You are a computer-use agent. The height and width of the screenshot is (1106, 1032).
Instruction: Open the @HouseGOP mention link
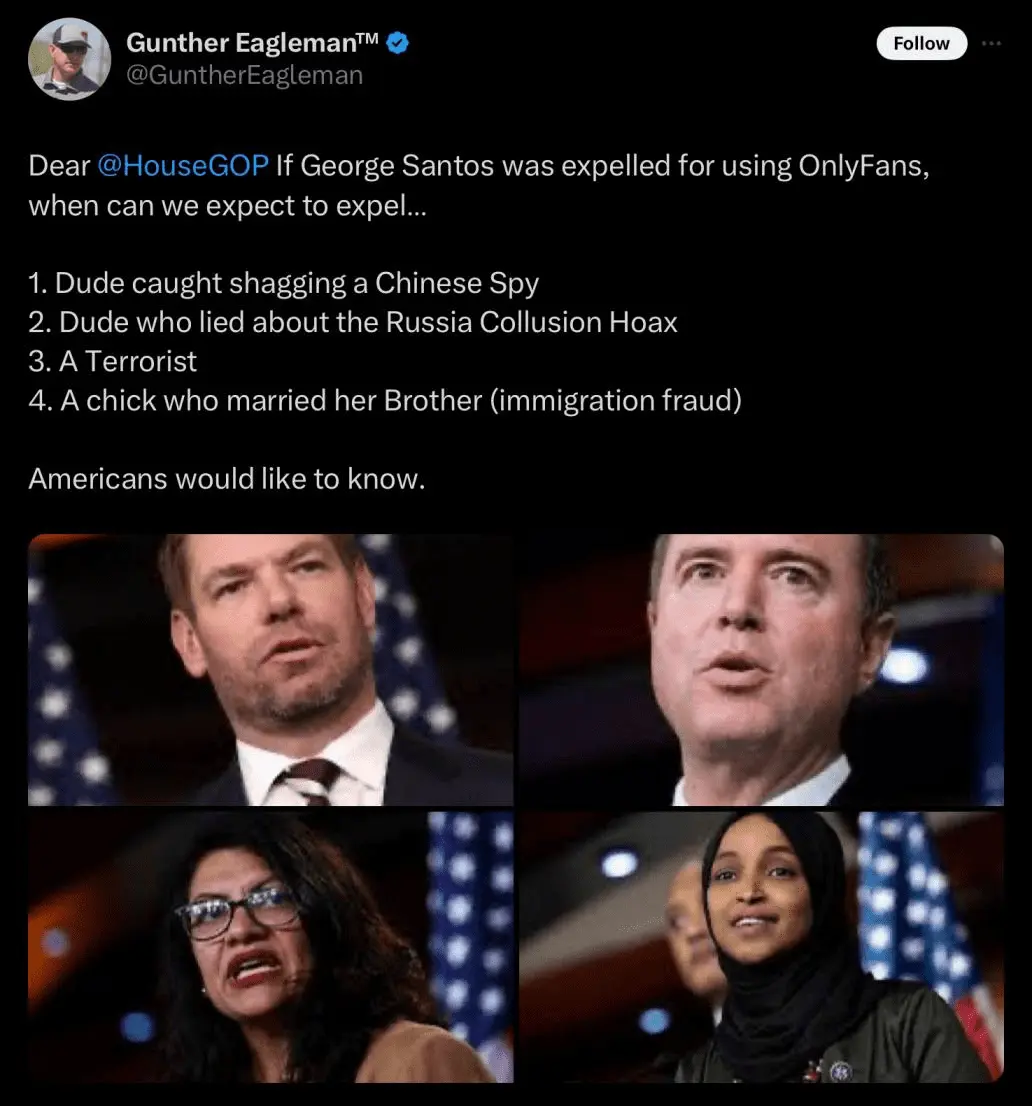pos(183,166)
